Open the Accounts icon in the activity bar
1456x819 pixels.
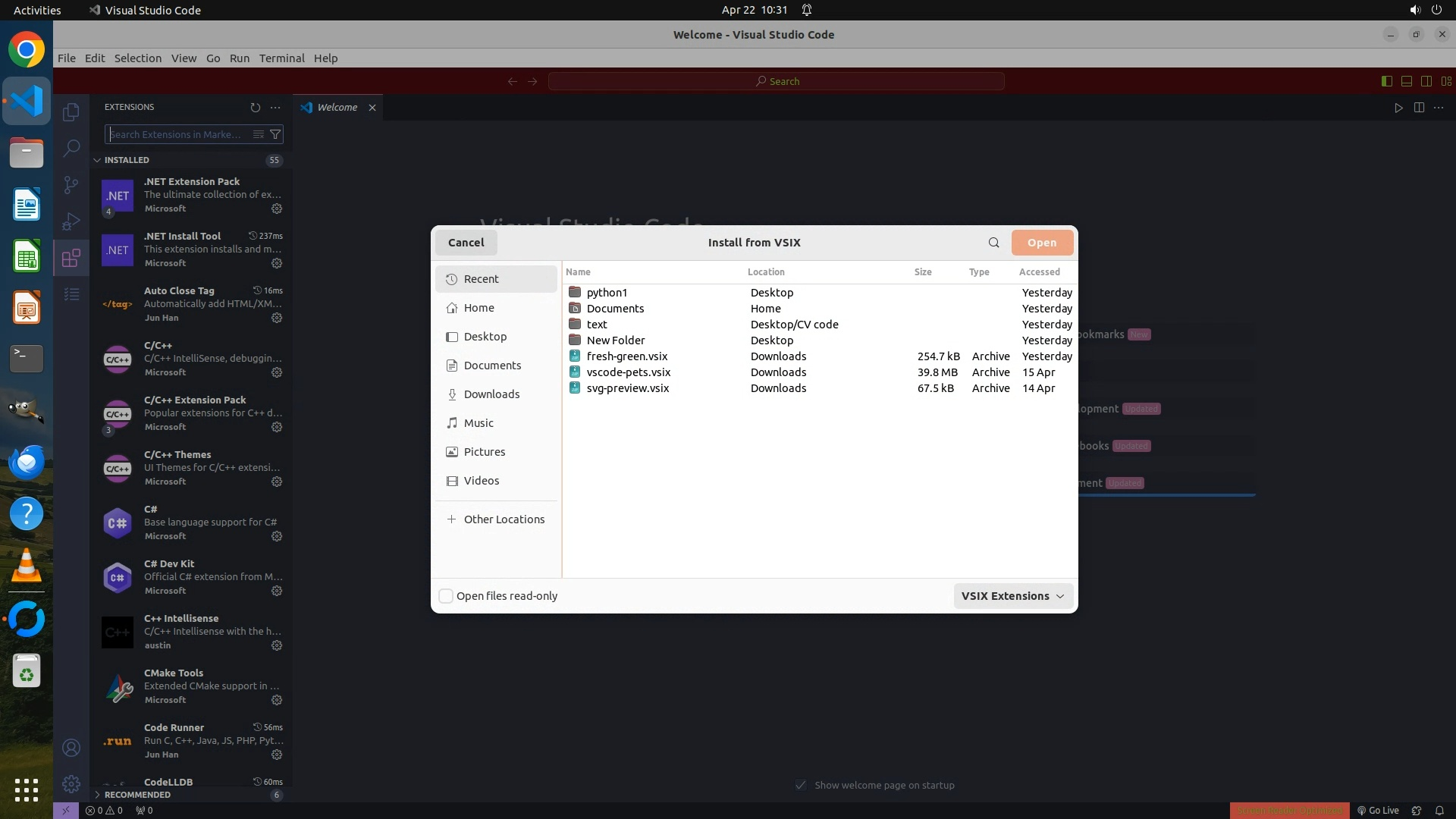[71, 748]
